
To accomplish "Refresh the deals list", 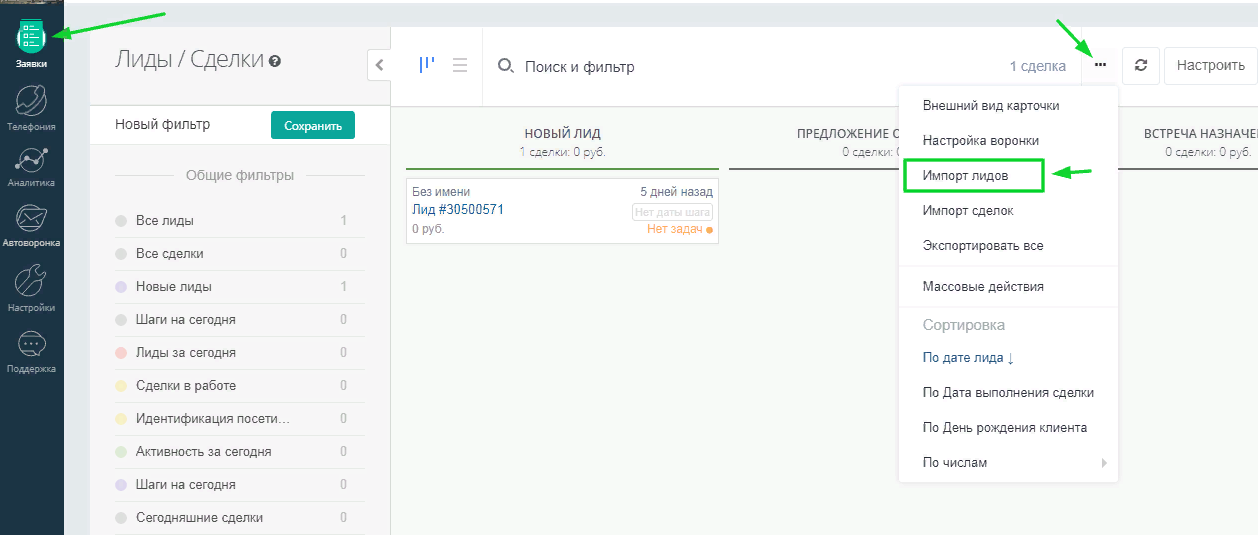I will click(x=1140, y=66).
